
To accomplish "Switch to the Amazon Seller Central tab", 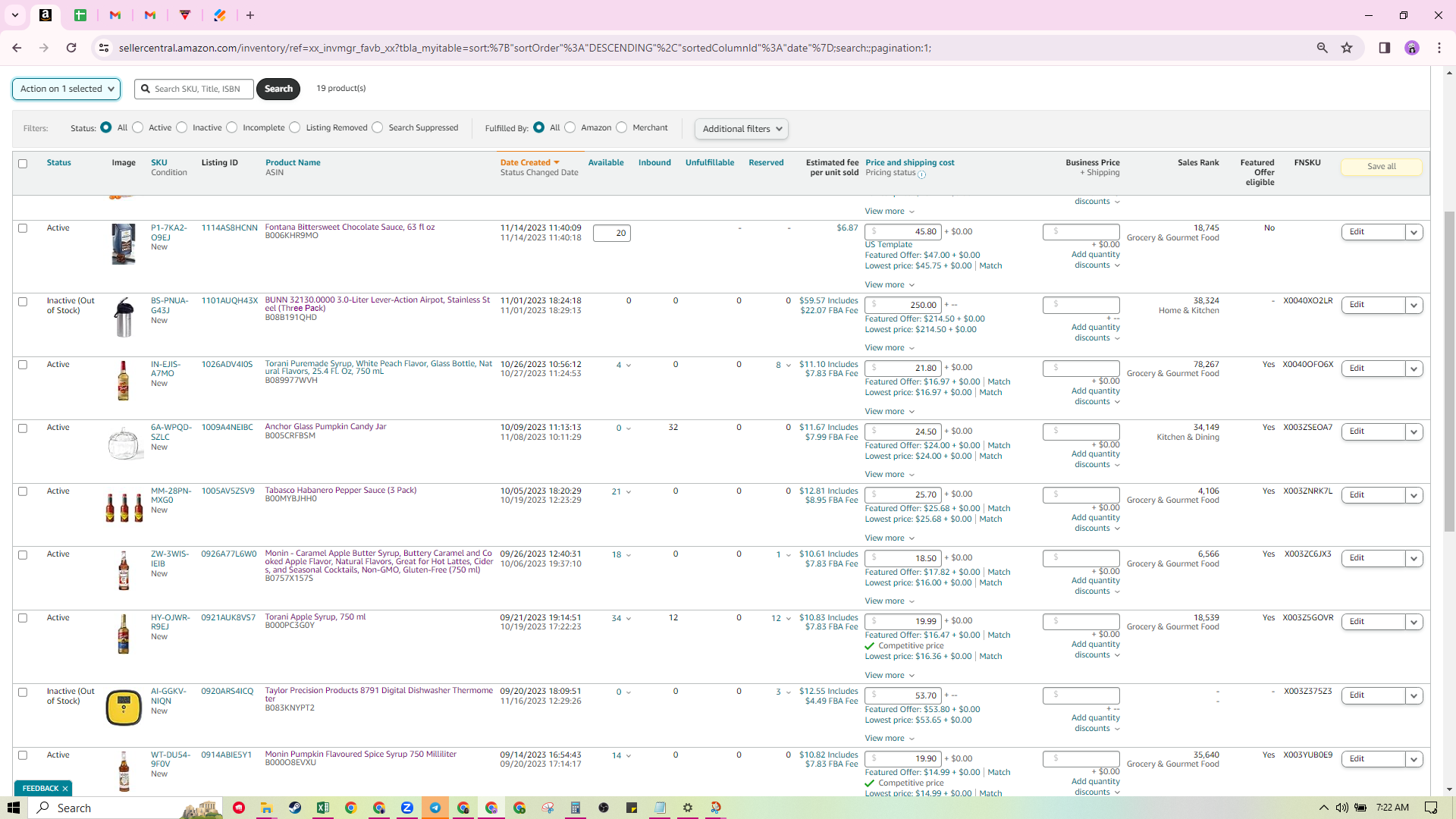I will [45, 15].
